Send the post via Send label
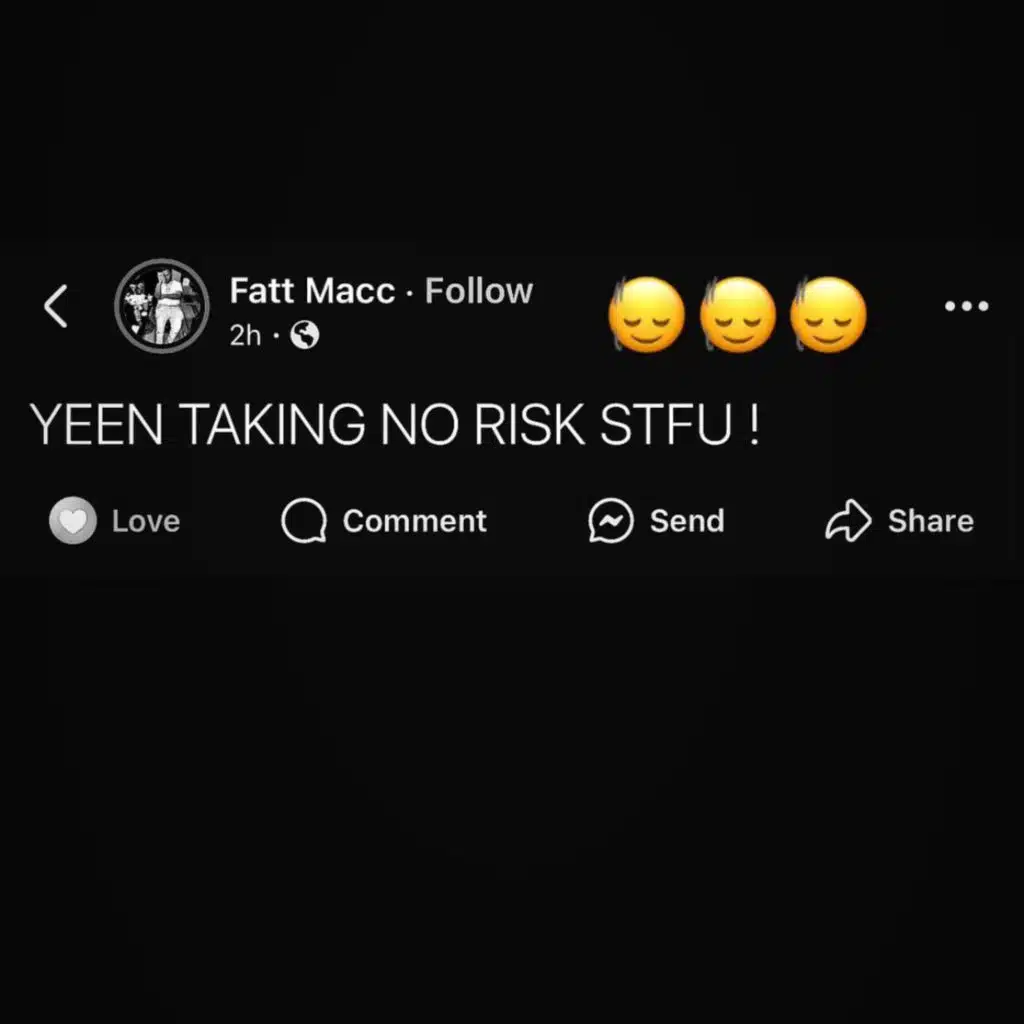Screen dimensions: 1024x1024 687,521
